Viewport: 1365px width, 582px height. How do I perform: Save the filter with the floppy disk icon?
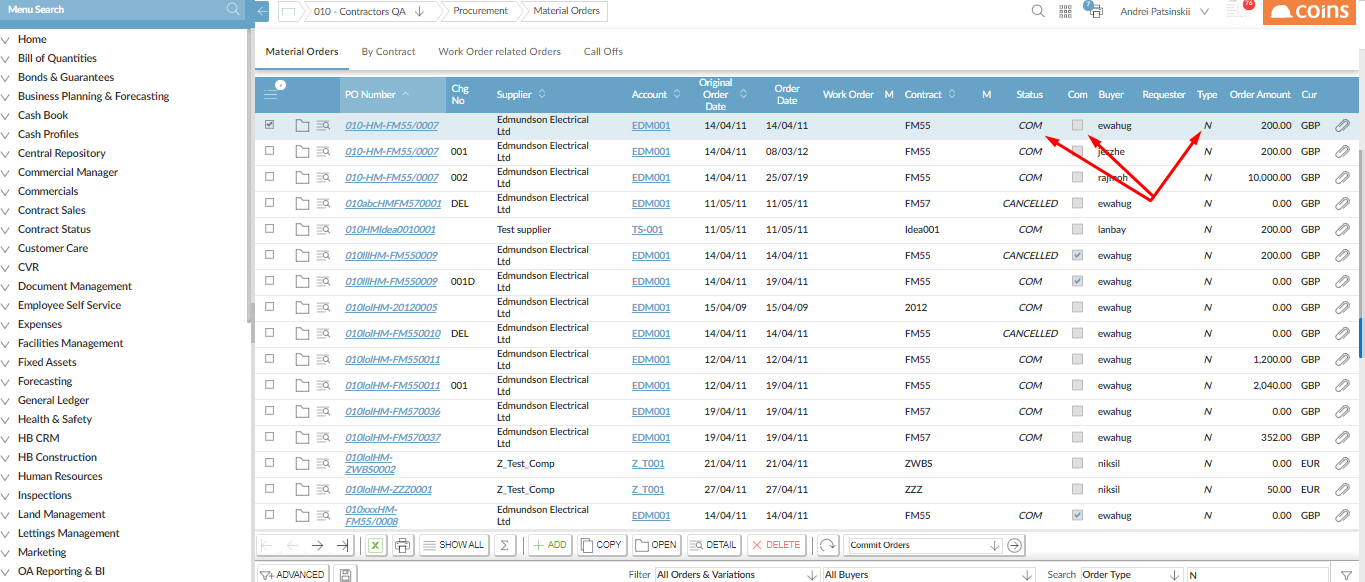[345, 575]
